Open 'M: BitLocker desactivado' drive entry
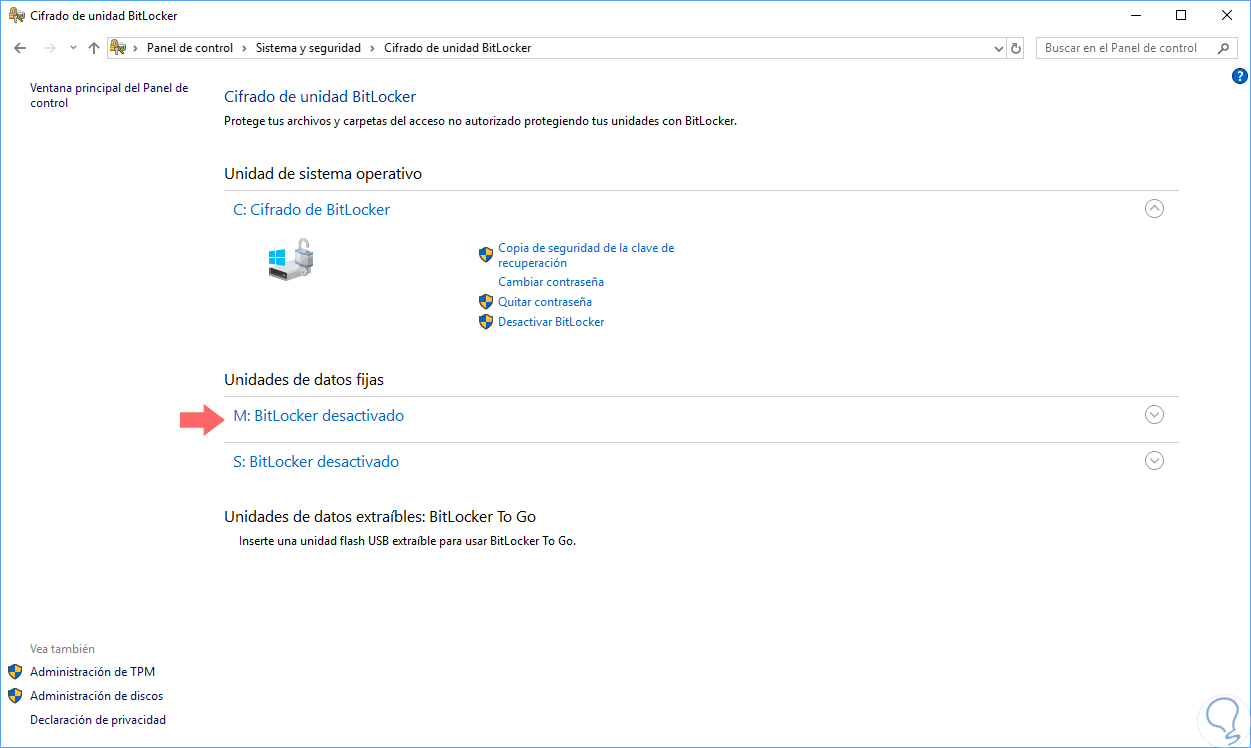 [x=318, y=416]
